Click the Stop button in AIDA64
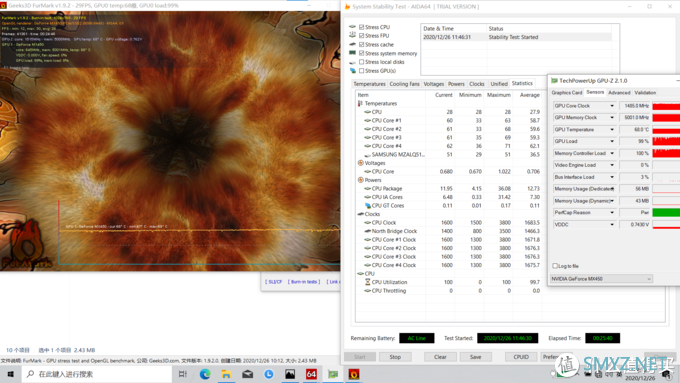Screen dimensions: 680x383 click(x=395, y=357)
